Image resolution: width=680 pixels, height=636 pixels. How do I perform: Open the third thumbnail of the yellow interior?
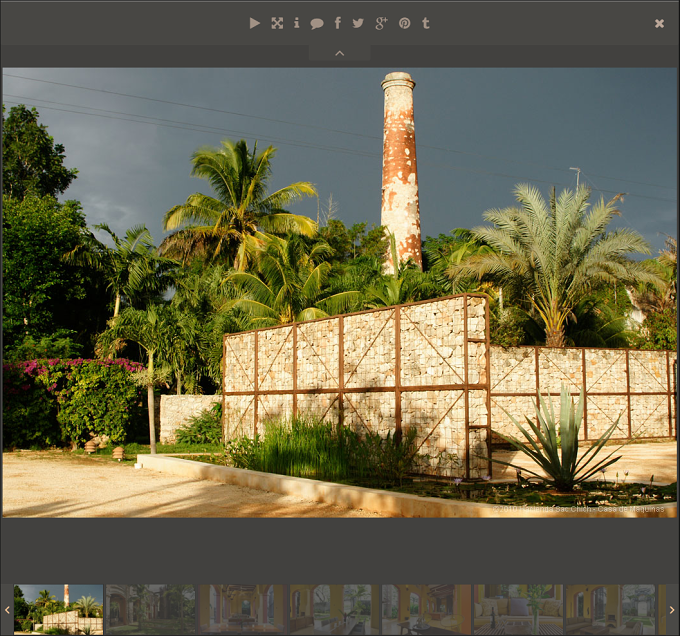[x=242, y=610]
